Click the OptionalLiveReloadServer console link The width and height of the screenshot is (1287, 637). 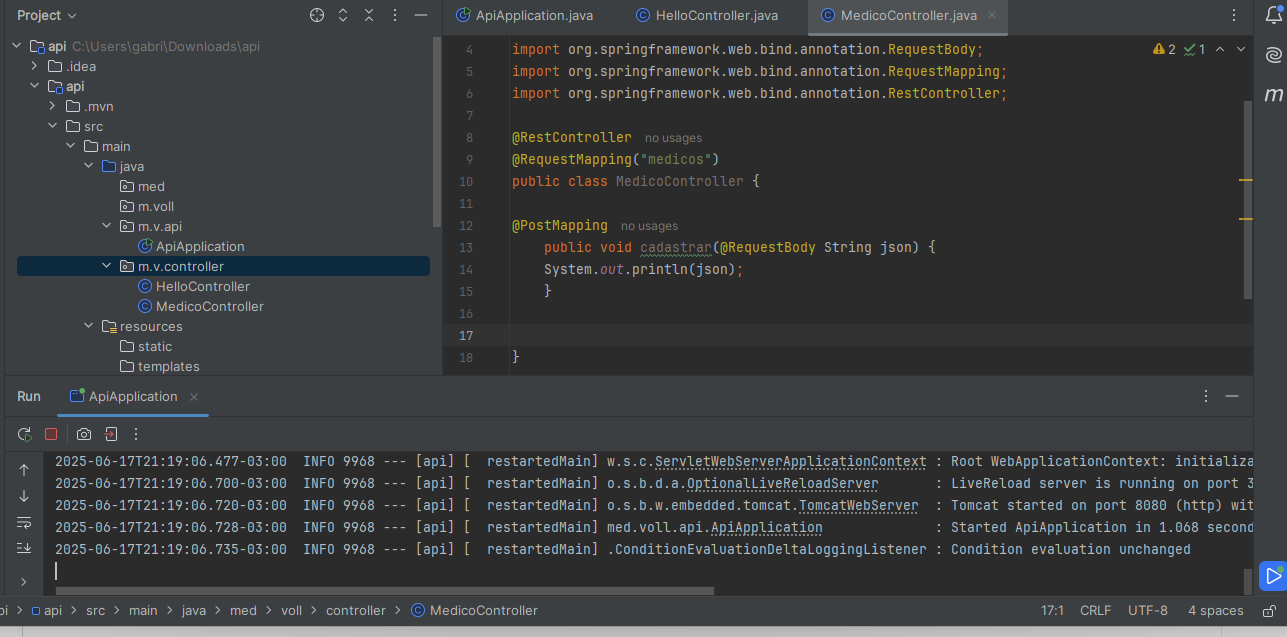pos(782,484)
